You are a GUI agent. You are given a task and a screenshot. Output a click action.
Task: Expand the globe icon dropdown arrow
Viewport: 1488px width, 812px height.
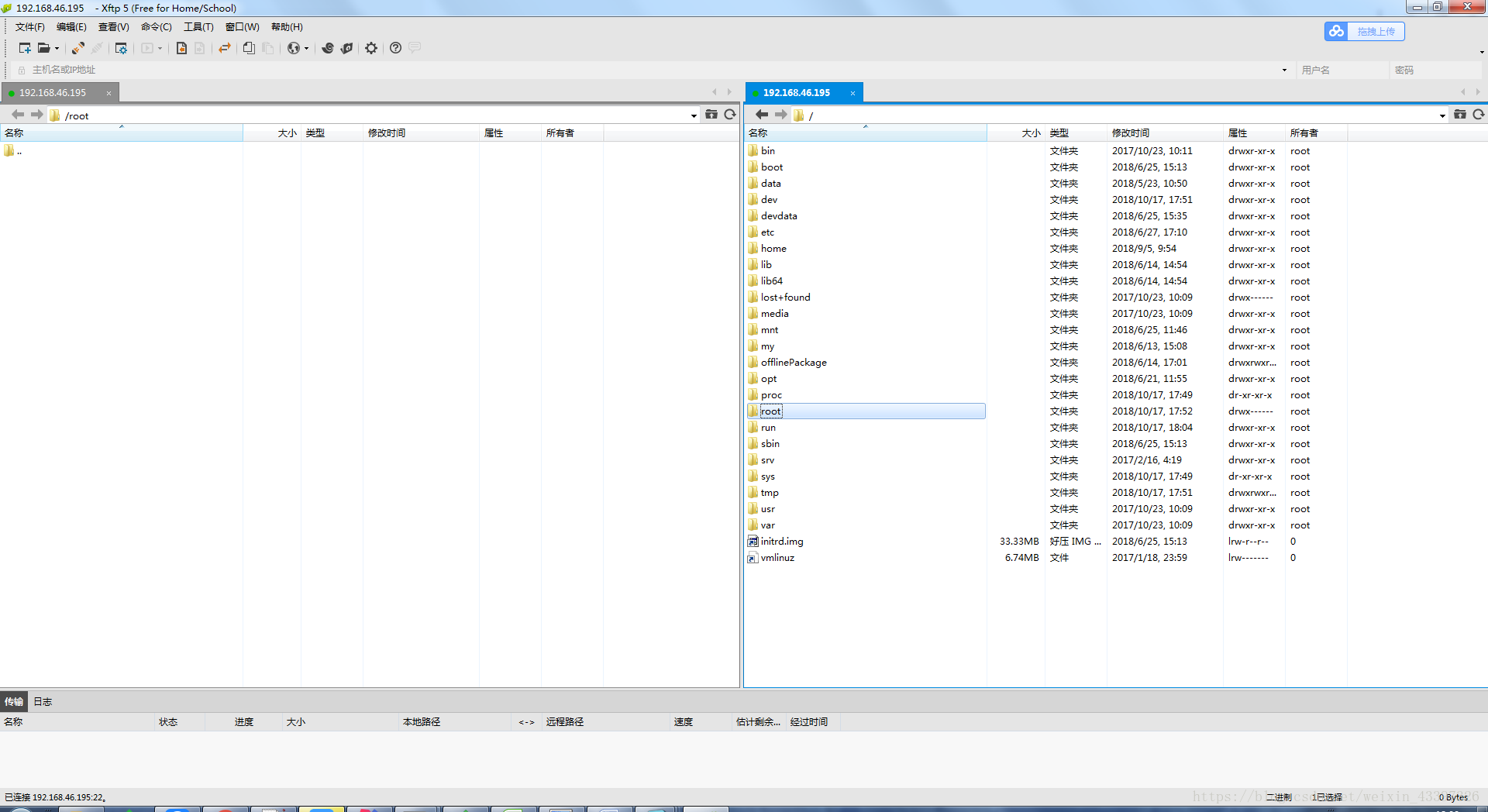click(306, 49)
